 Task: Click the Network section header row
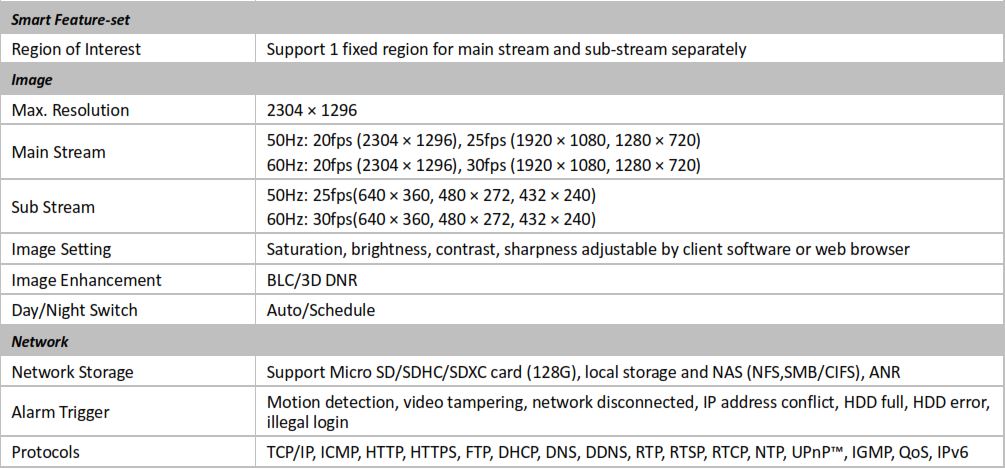click(x=502, y=341)
